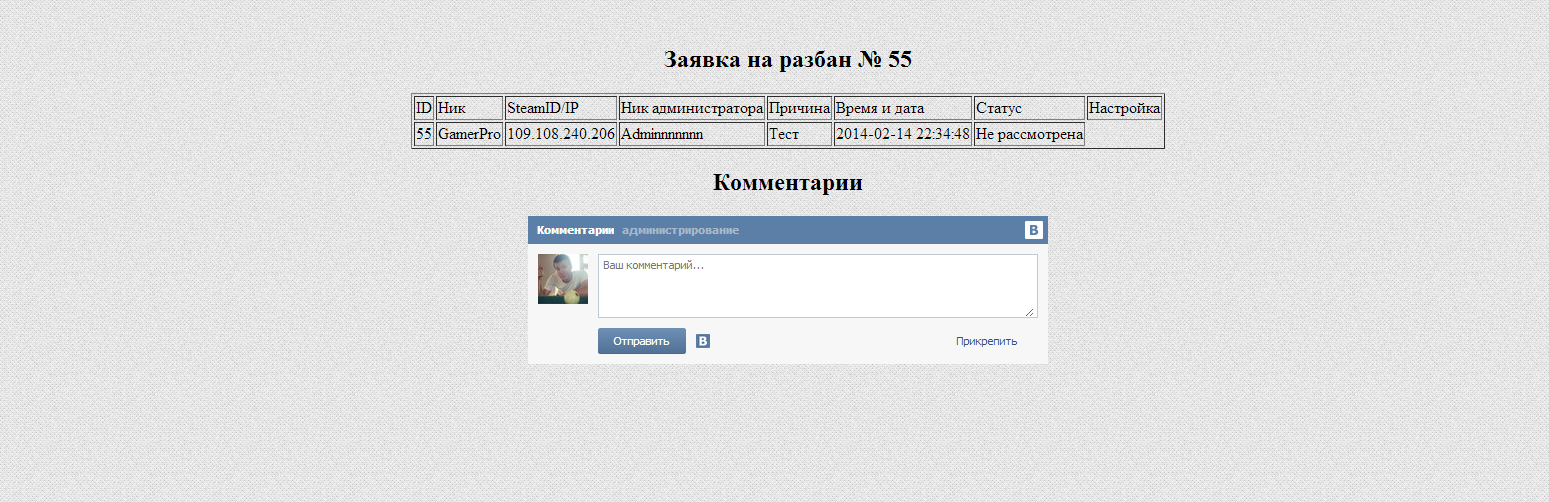Click the 'Настройка' column header
1549x502 pixels.
[1124, 108]
